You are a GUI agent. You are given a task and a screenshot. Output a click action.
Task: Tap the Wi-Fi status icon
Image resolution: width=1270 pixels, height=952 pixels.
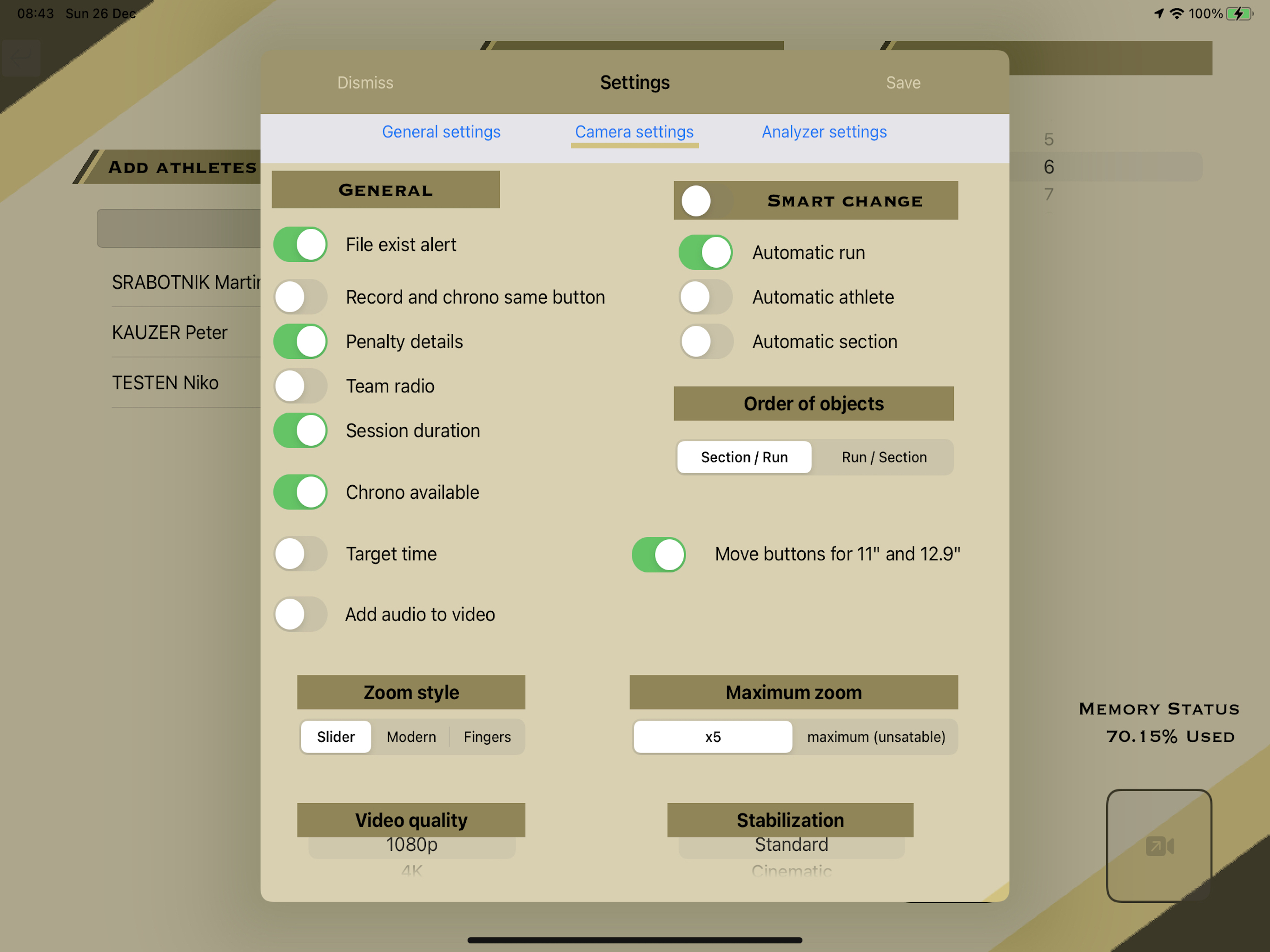pos(1177,13)
